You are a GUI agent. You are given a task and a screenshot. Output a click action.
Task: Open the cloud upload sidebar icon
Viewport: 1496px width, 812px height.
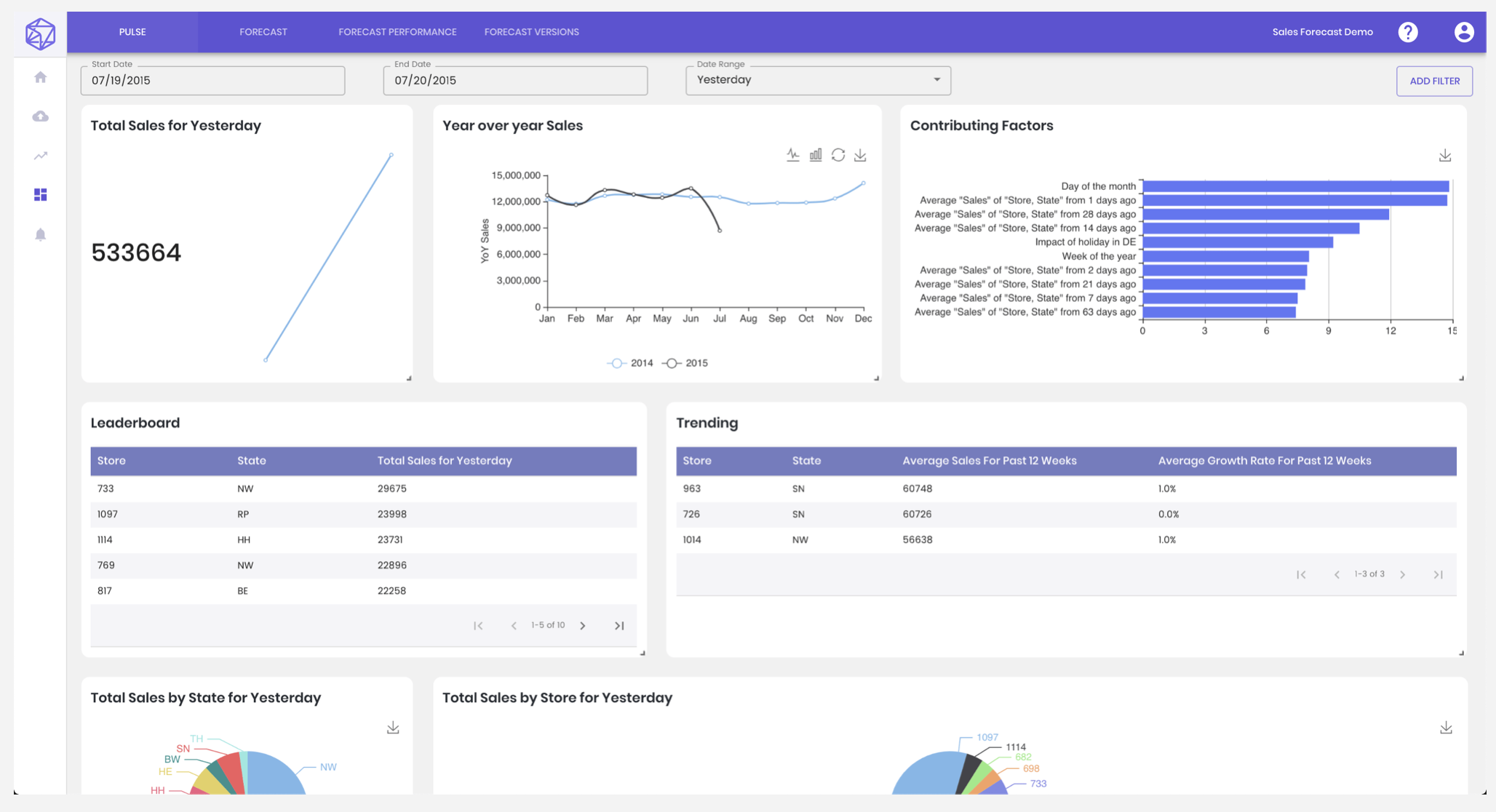click(x=41, y=116)
